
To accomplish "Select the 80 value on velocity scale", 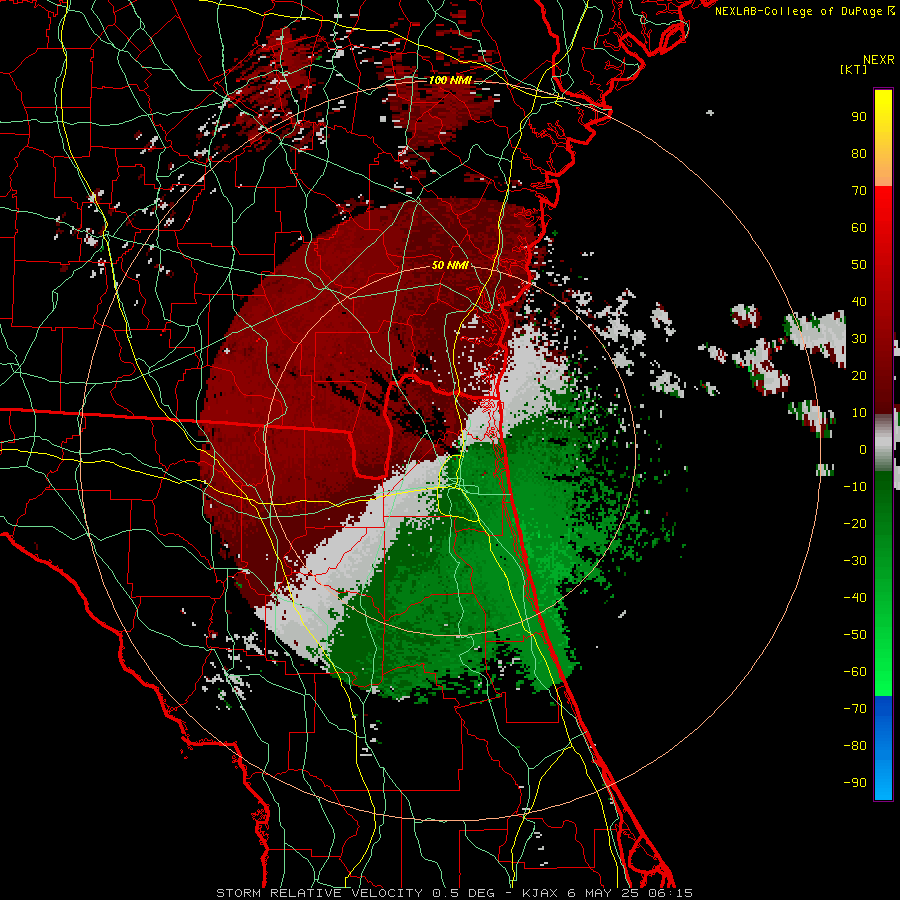I will tap(859, 154).
